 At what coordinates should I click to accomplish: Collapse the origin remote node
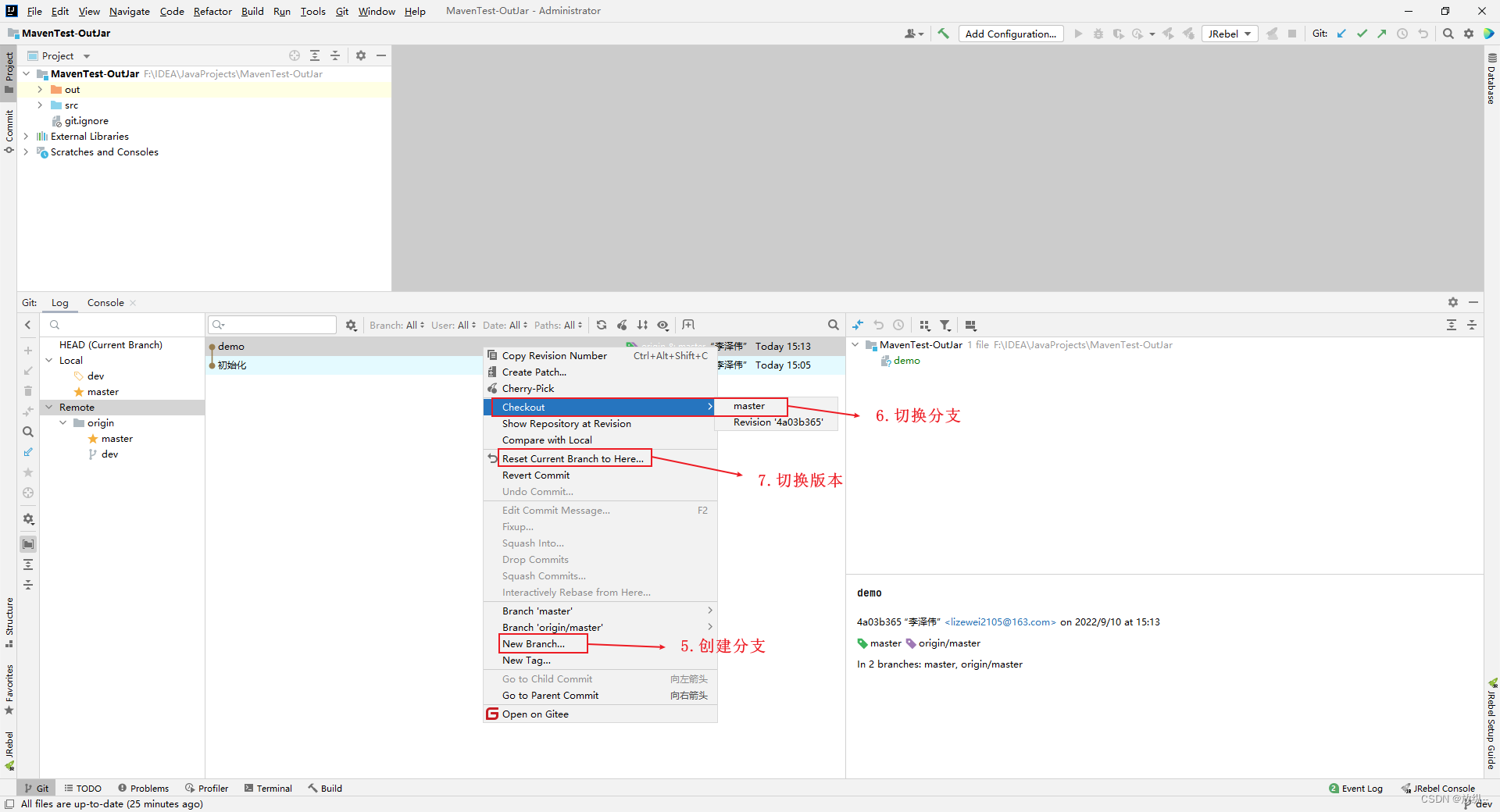pyautogui.click(x=63, y=422)
